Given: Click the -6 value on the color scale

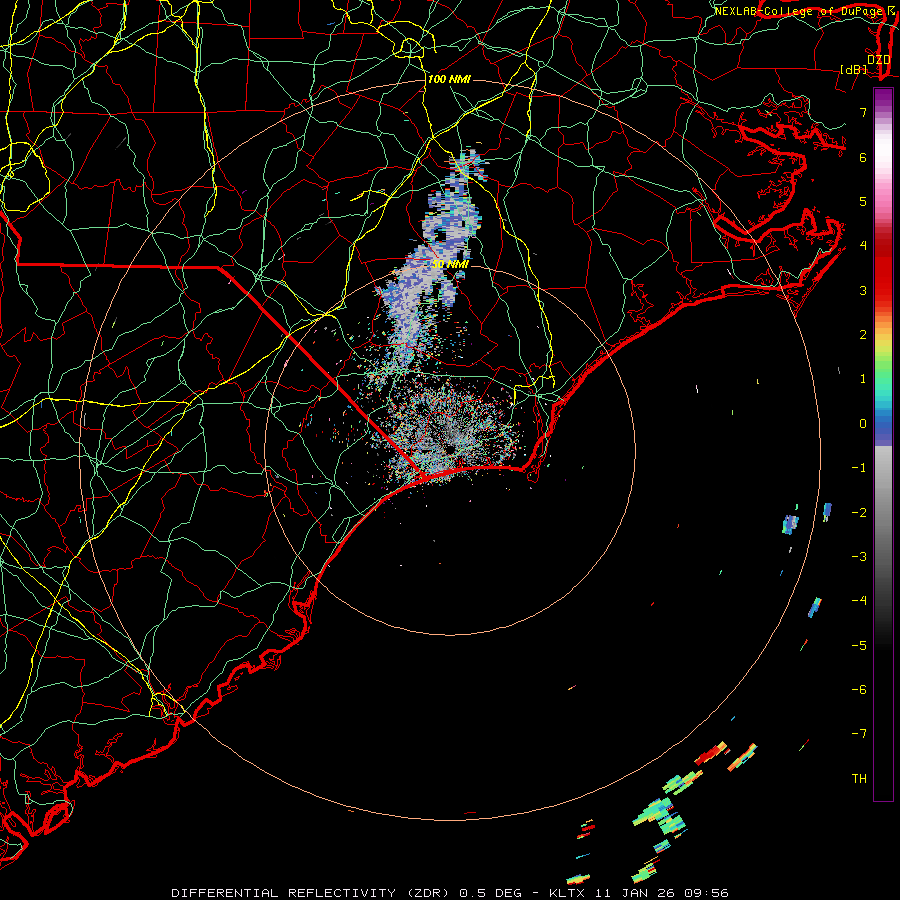Looking at the screenshot, I should point(859,690).
